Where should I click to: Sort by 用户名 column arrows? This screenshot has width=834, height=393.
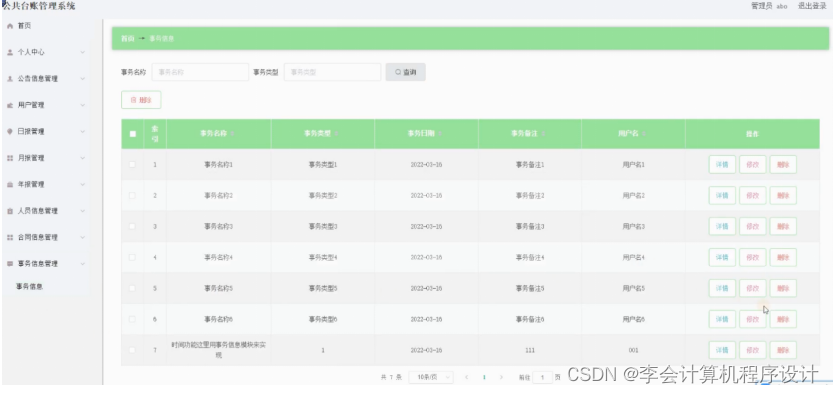[x=644, y=134]
